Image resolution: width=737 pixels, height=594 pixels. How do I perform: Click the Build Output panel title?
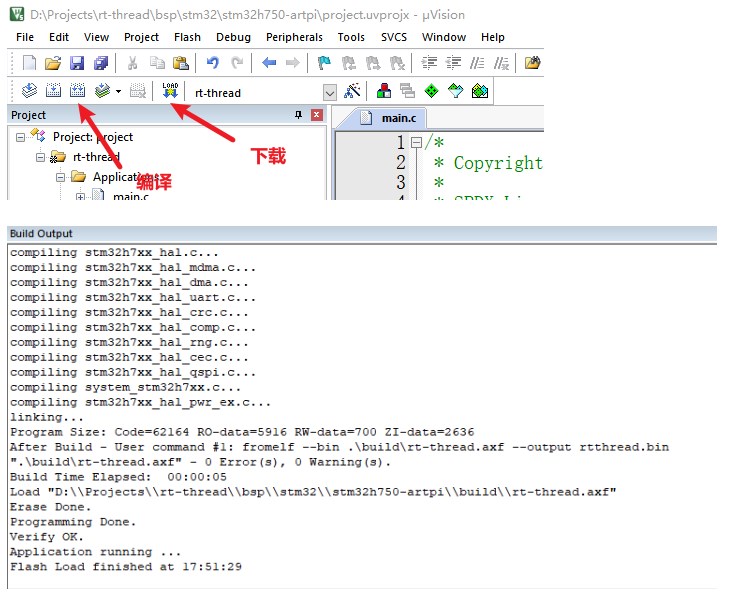41,234
